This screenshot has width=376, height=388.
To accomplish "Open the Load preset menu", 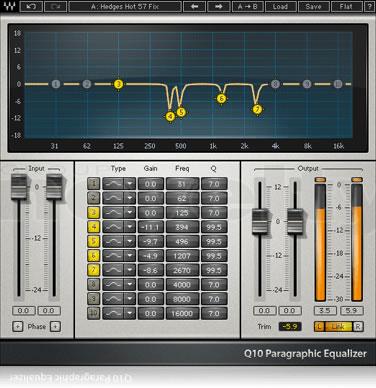I will 280,6.
